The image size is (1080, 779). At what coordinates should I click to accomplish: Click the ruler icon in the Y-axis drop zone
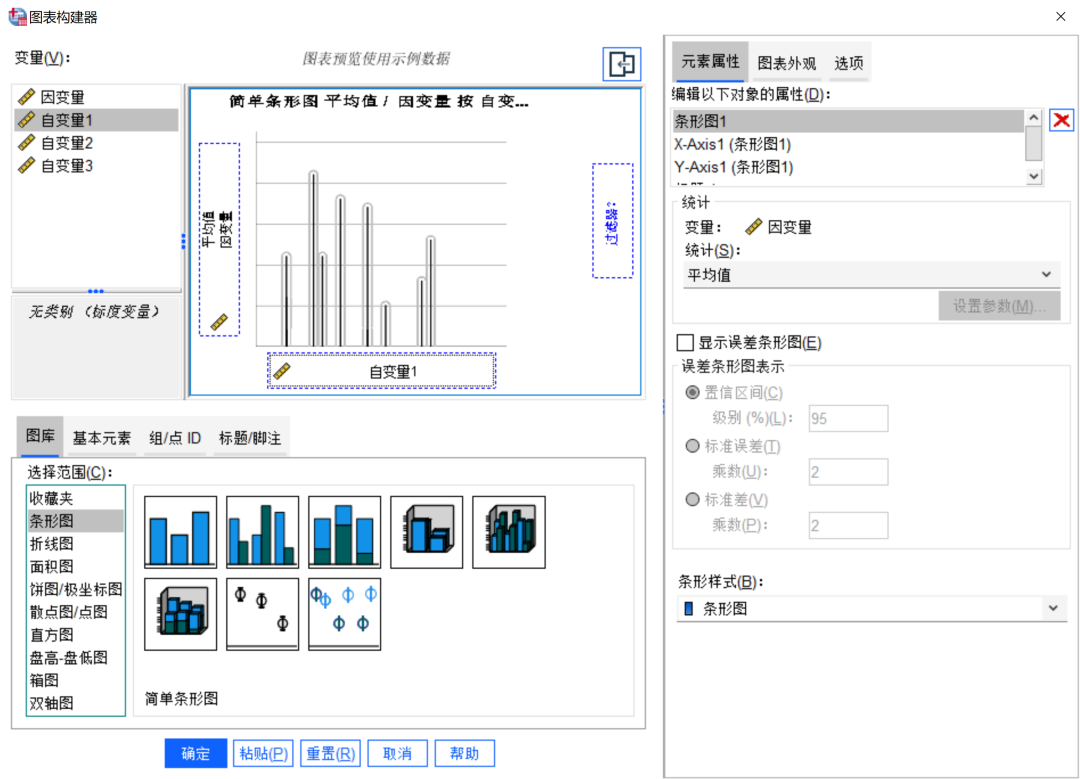click(x=219, y=322)
